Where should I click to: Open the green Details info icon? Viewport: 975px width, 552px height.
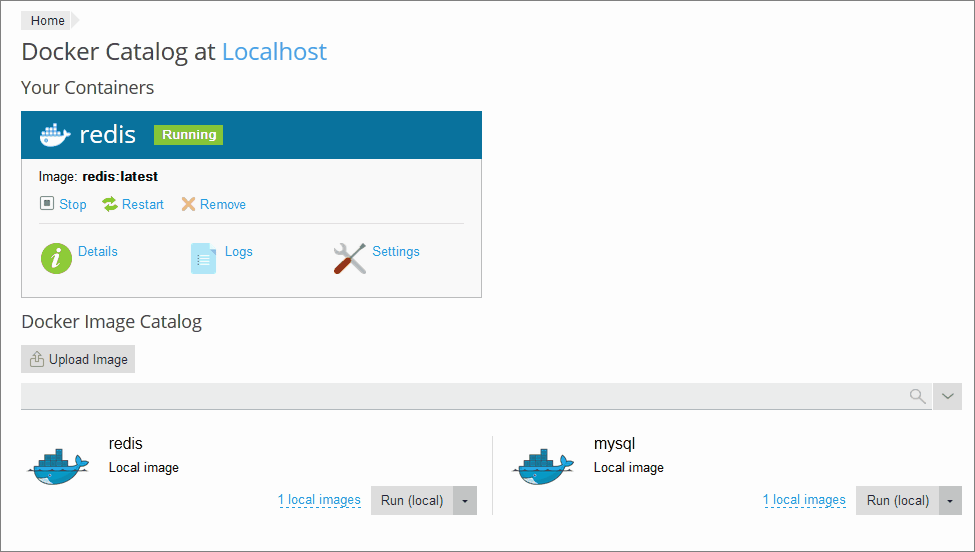(56, 257)
